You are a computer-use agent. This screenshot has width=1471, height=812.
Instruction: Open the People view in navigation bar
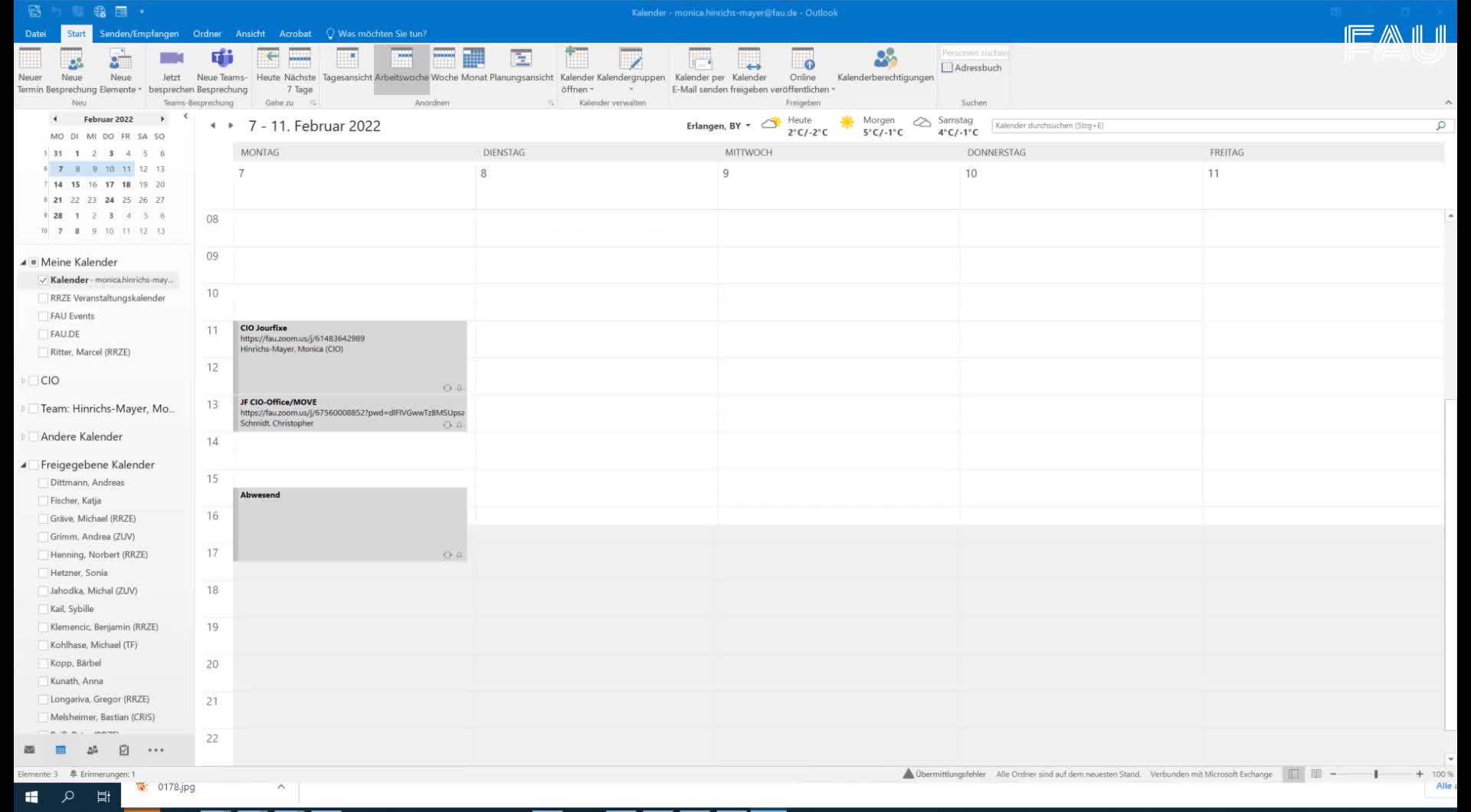point(93,750)
